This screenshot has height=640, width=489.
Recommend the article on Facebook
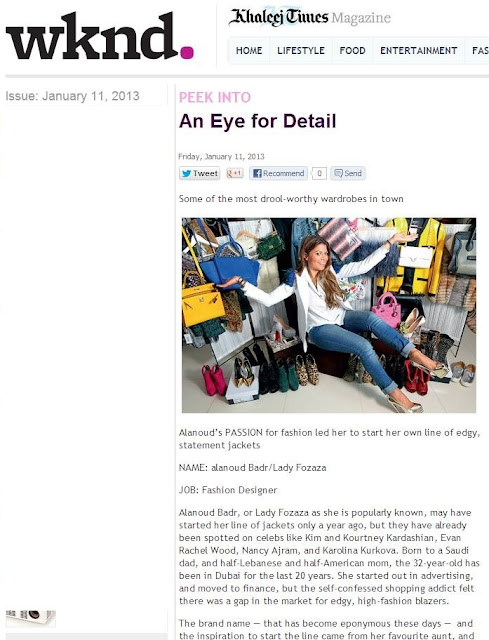278,173
